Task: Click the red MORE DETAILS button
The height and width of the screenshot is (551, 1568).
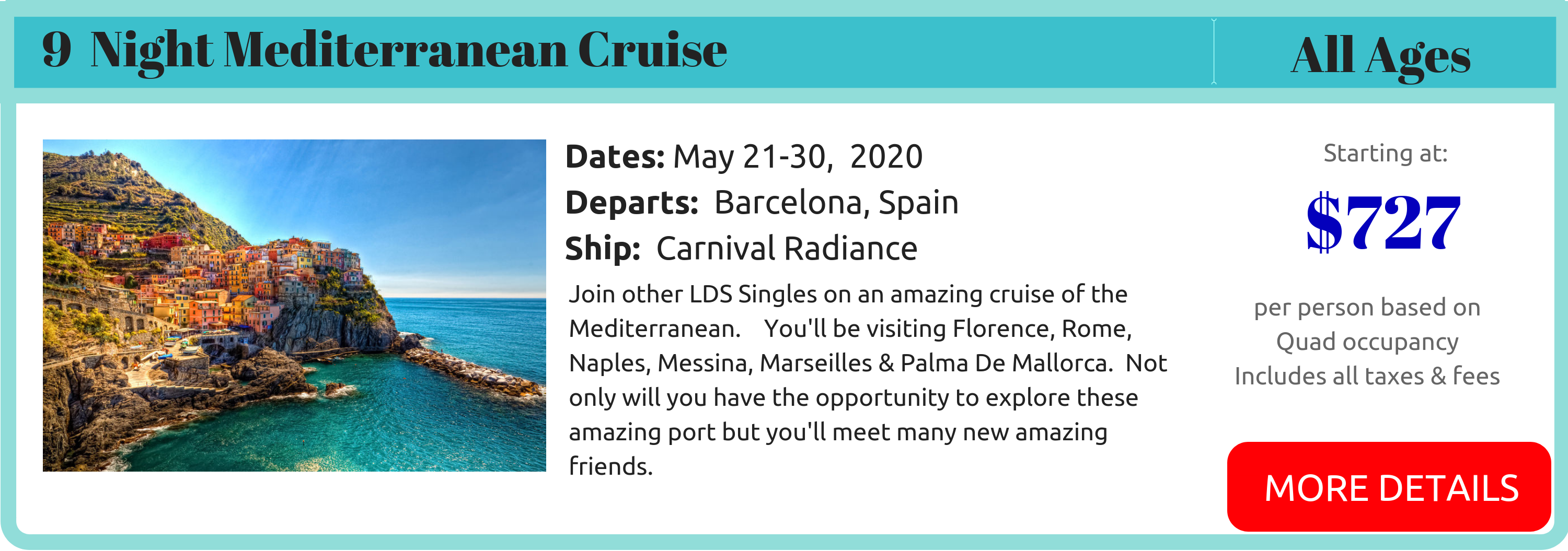Action: [1388, 487]
